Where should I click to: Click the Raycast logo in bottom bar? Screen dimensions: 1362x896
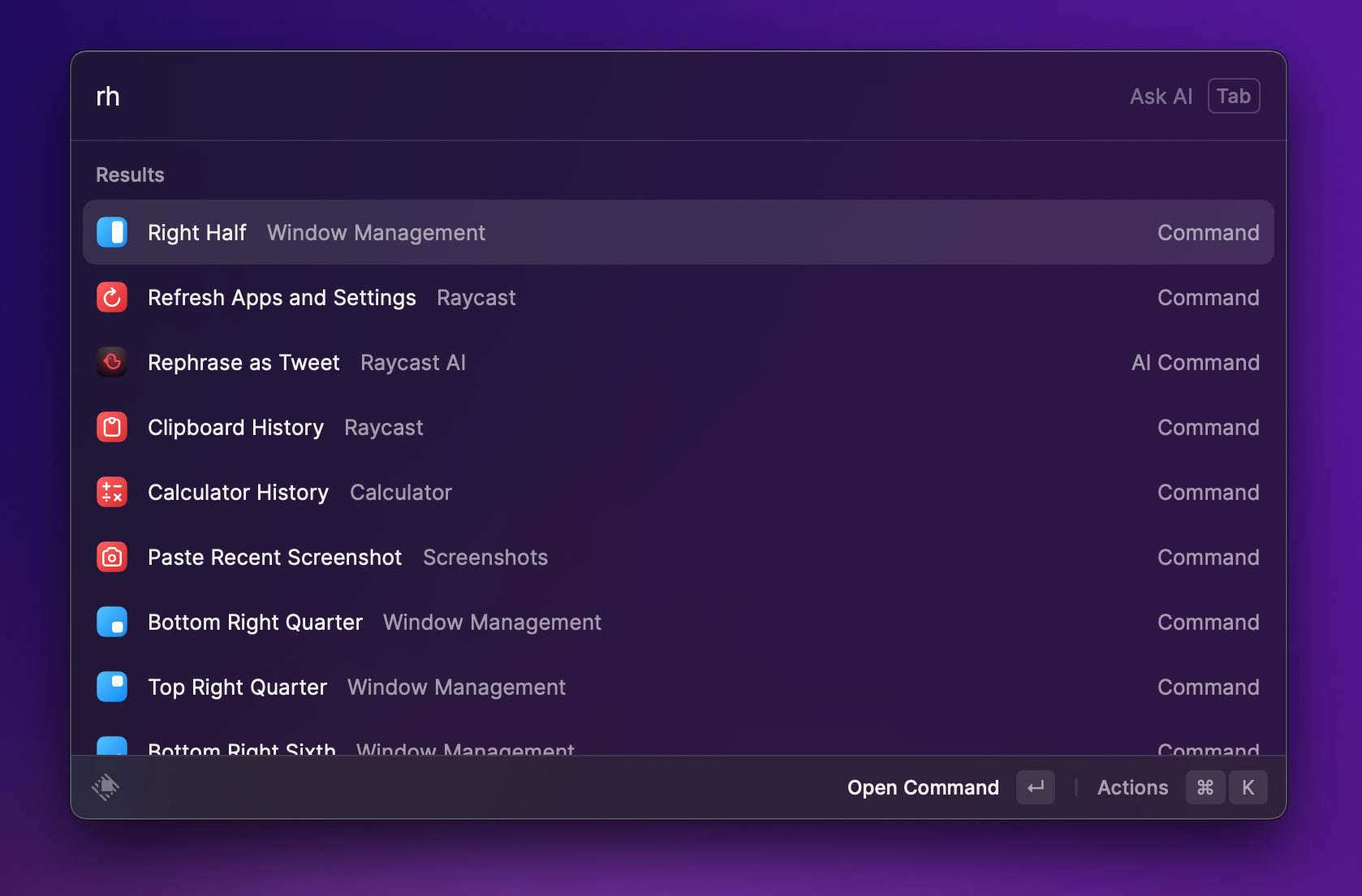click(x=106, y=787)
